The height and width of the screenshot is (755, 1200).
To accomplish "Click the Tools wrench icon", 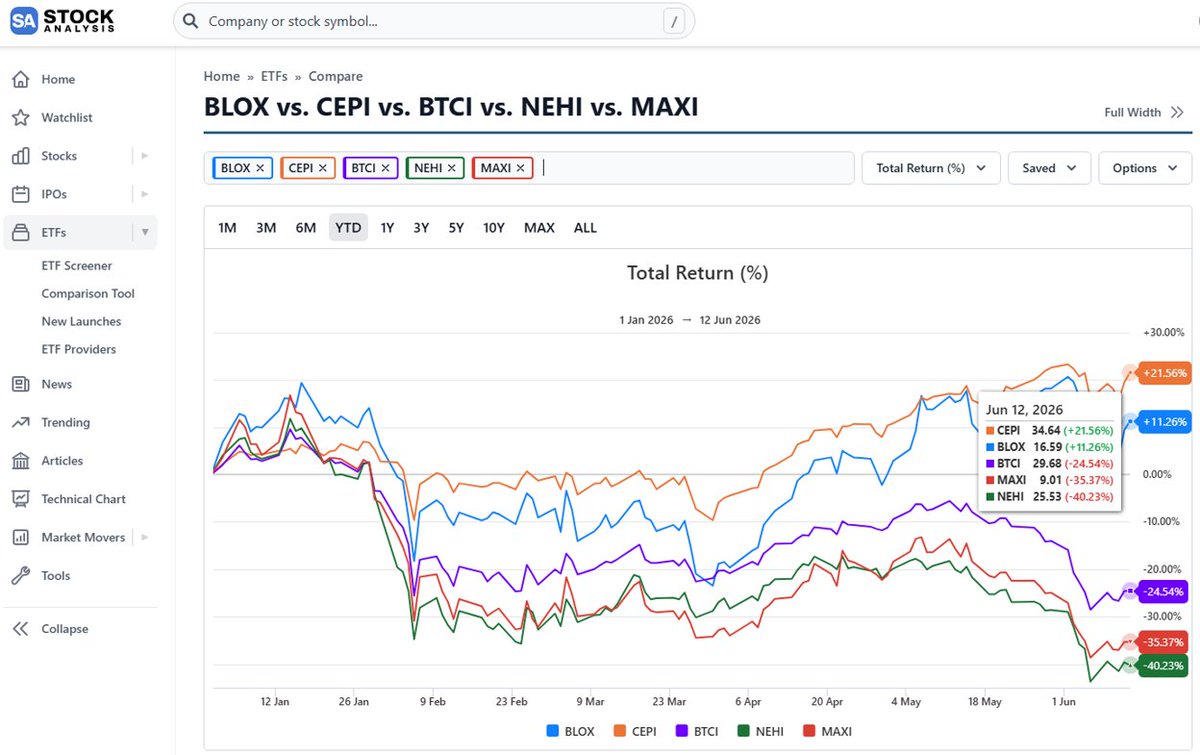I will click(21, 576).
